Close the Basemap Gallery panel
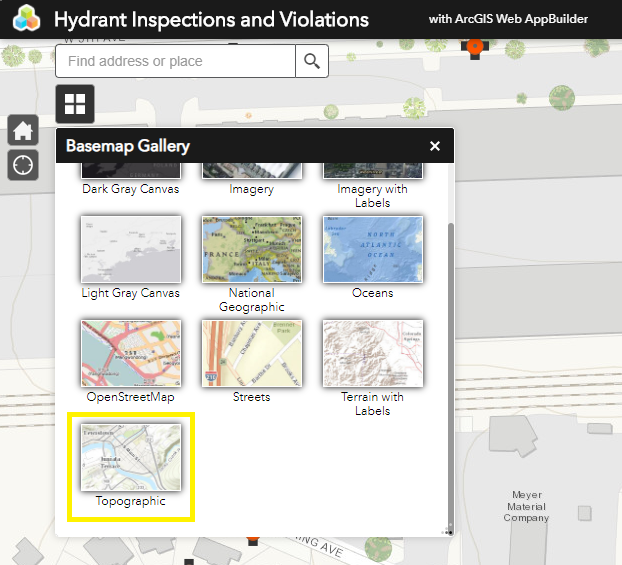The height and width of the screenshot is (565, 622). point(435,146)
